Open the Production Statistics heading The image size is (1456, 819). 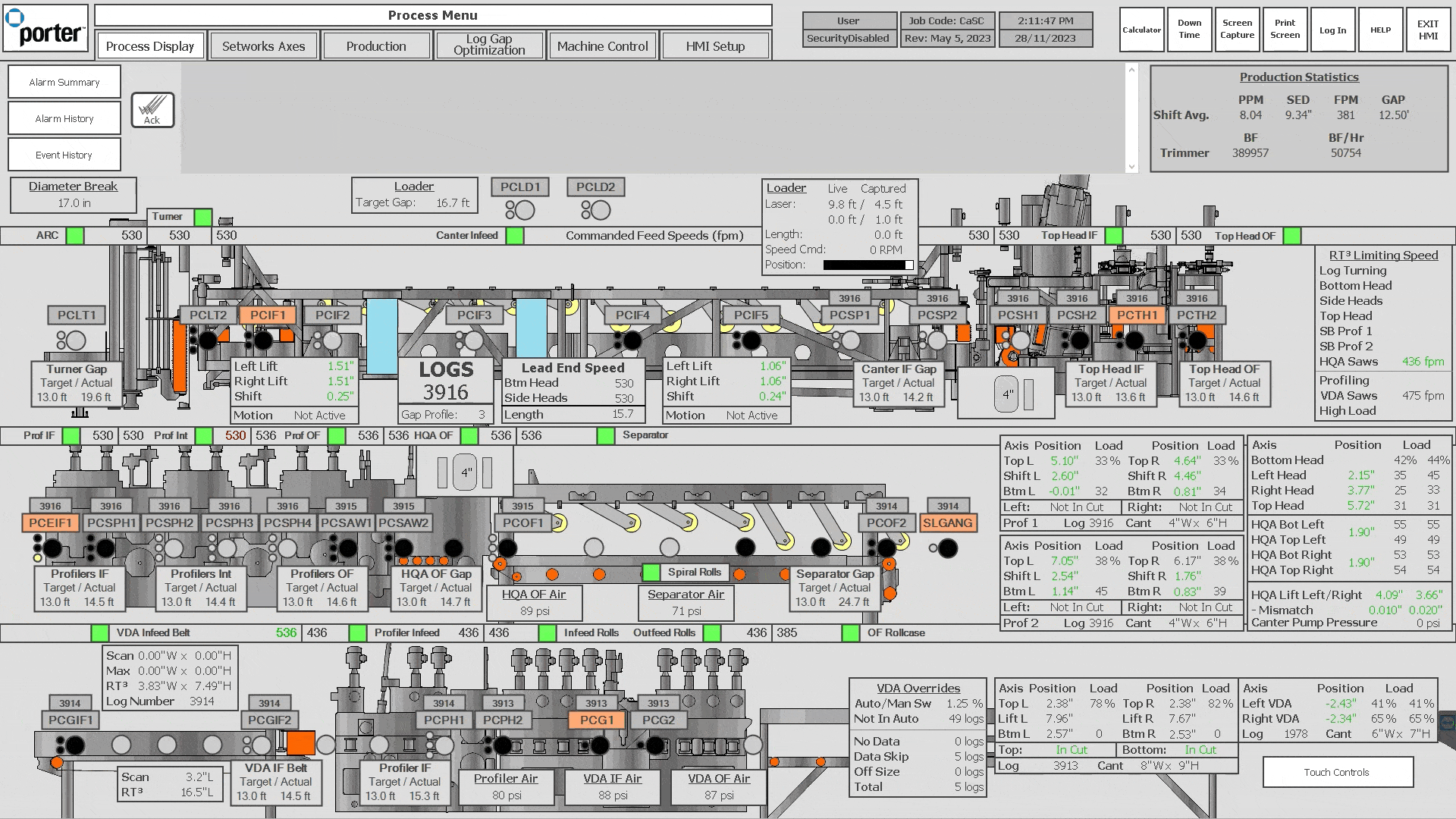1299,77
